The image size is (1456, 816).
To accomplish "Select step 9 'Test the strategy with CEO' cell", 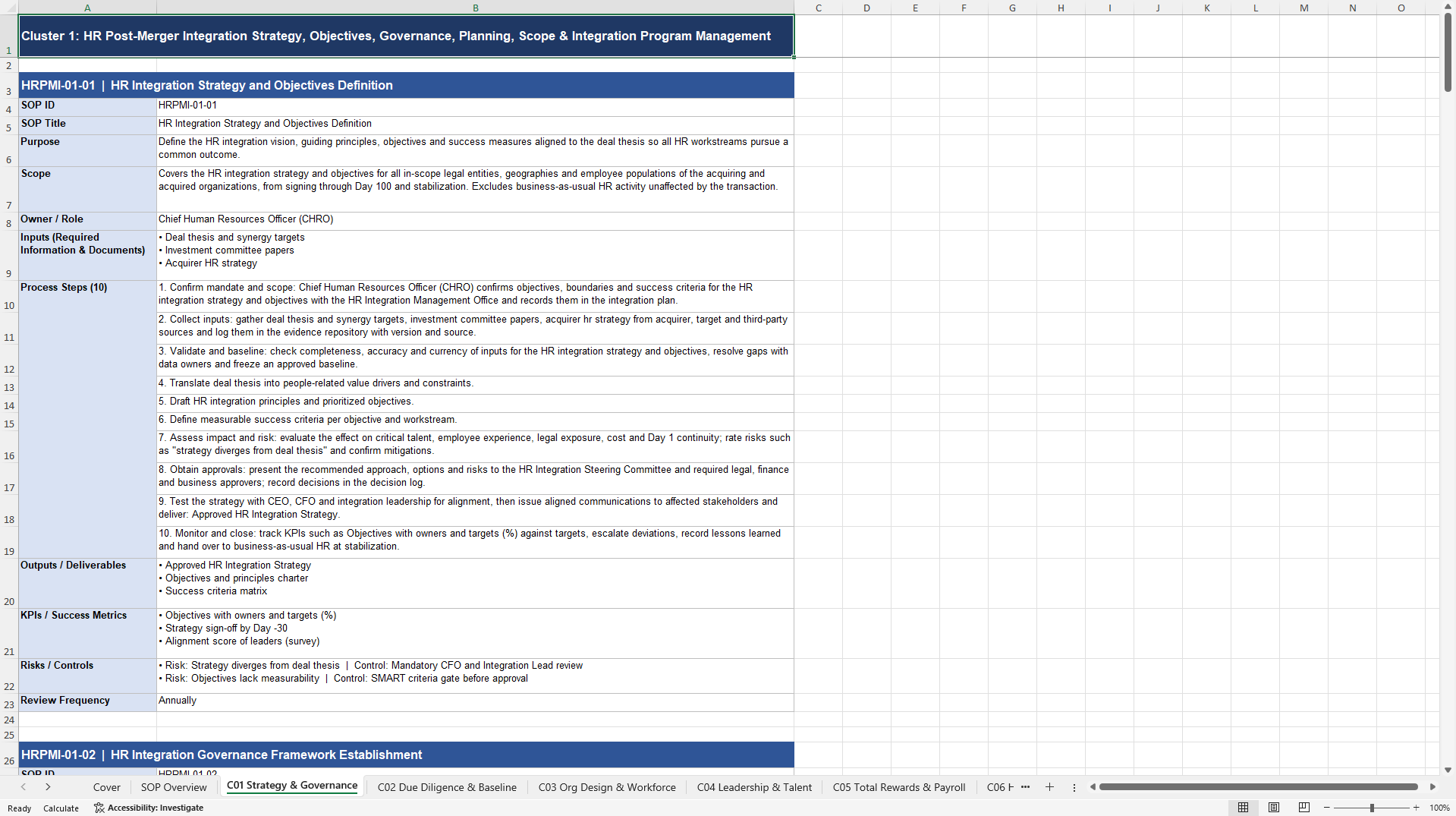I will click(475, 510).
